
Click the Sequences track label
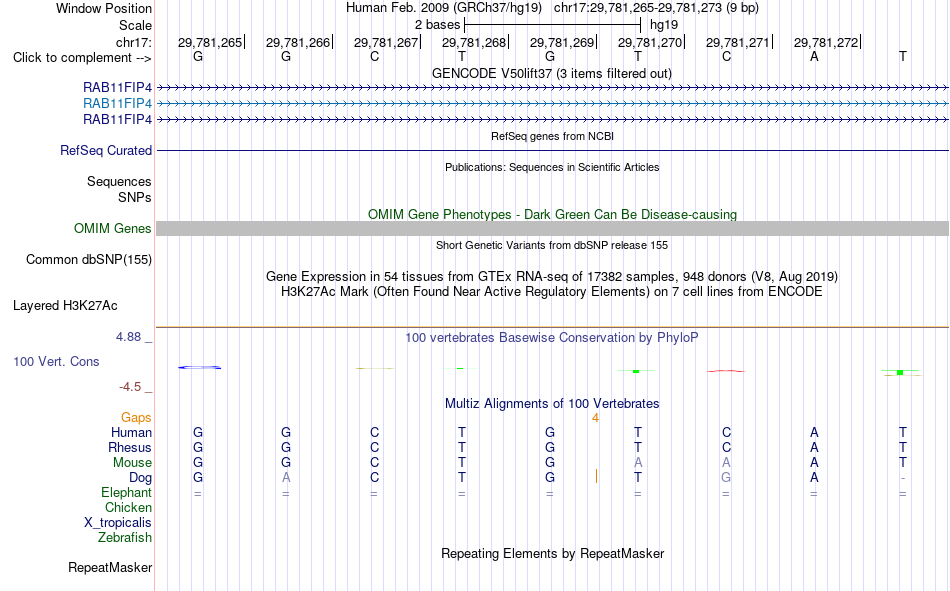(x=119, y=181)
